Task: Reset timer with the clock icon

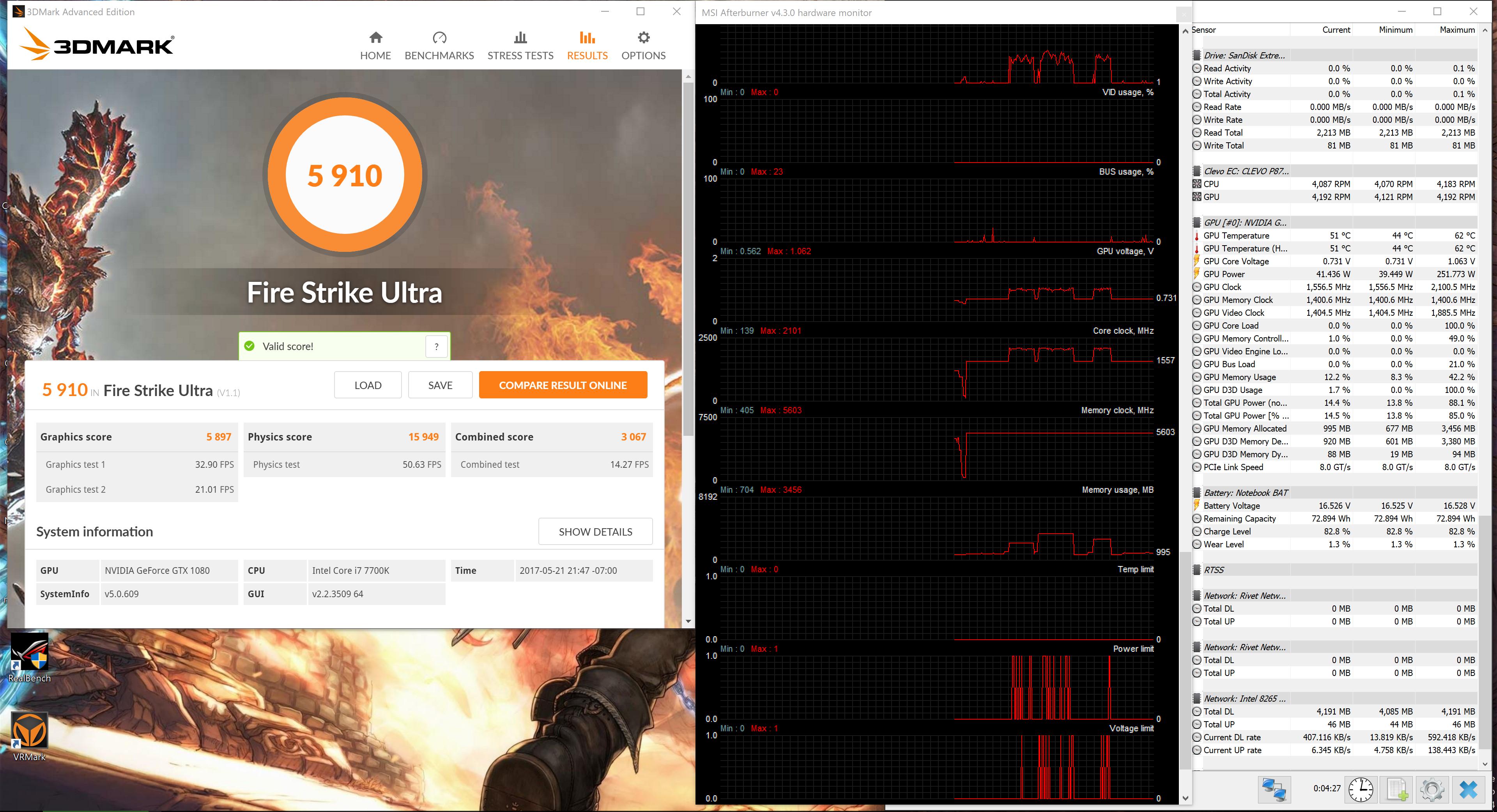Action: click(1361, 789)
